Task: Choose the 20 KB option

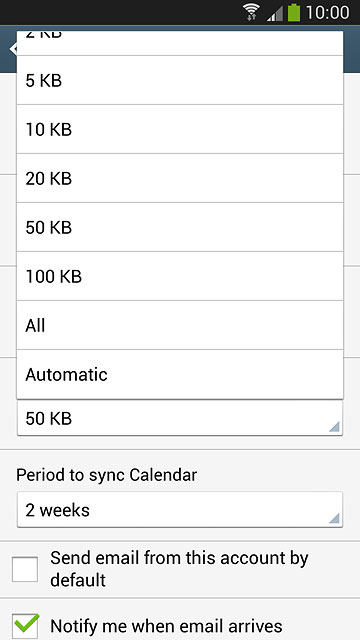Action: click(x=180, y=178)
